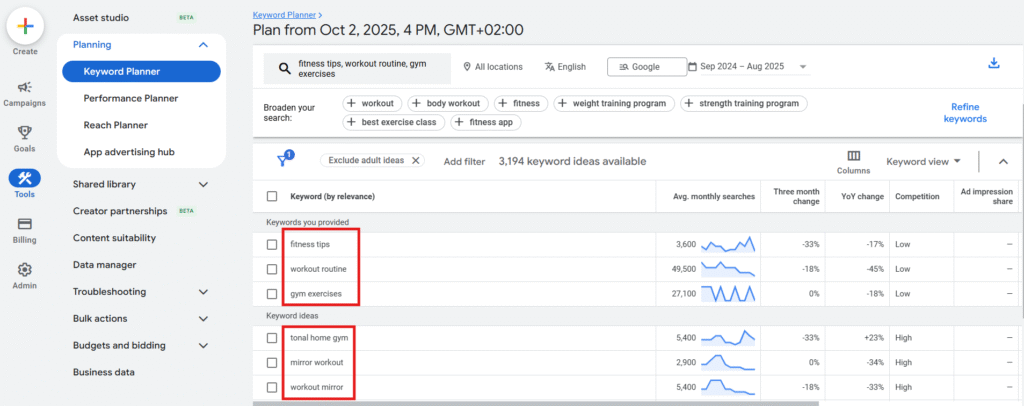Image resolution: width=1024 pixels, height=406 pixels.
Task: Add 'weight training program' chip
Action: tap(614, 103)
